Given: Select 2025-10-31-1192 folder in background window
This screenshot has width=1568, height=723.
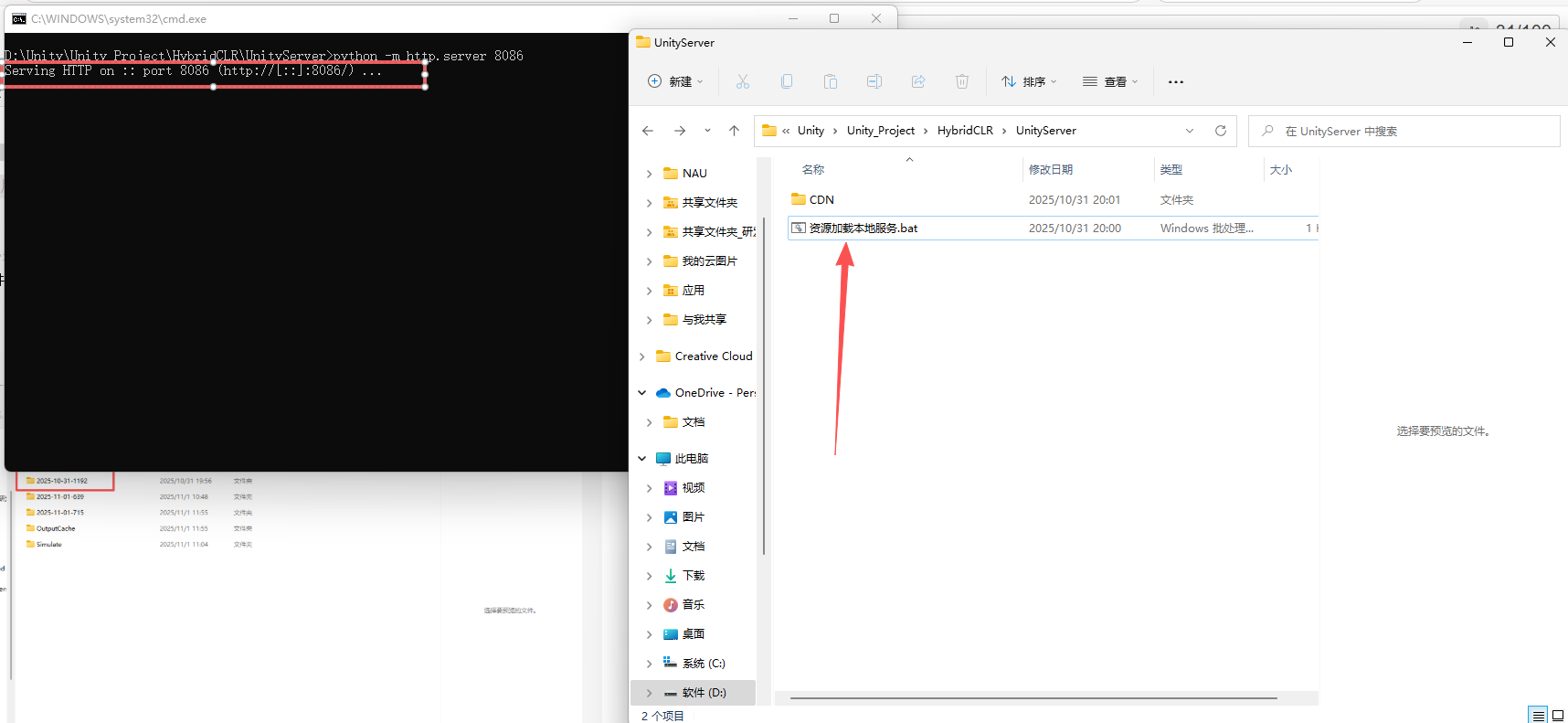Looking at the screenshot, I should click(x=62, y=481).
